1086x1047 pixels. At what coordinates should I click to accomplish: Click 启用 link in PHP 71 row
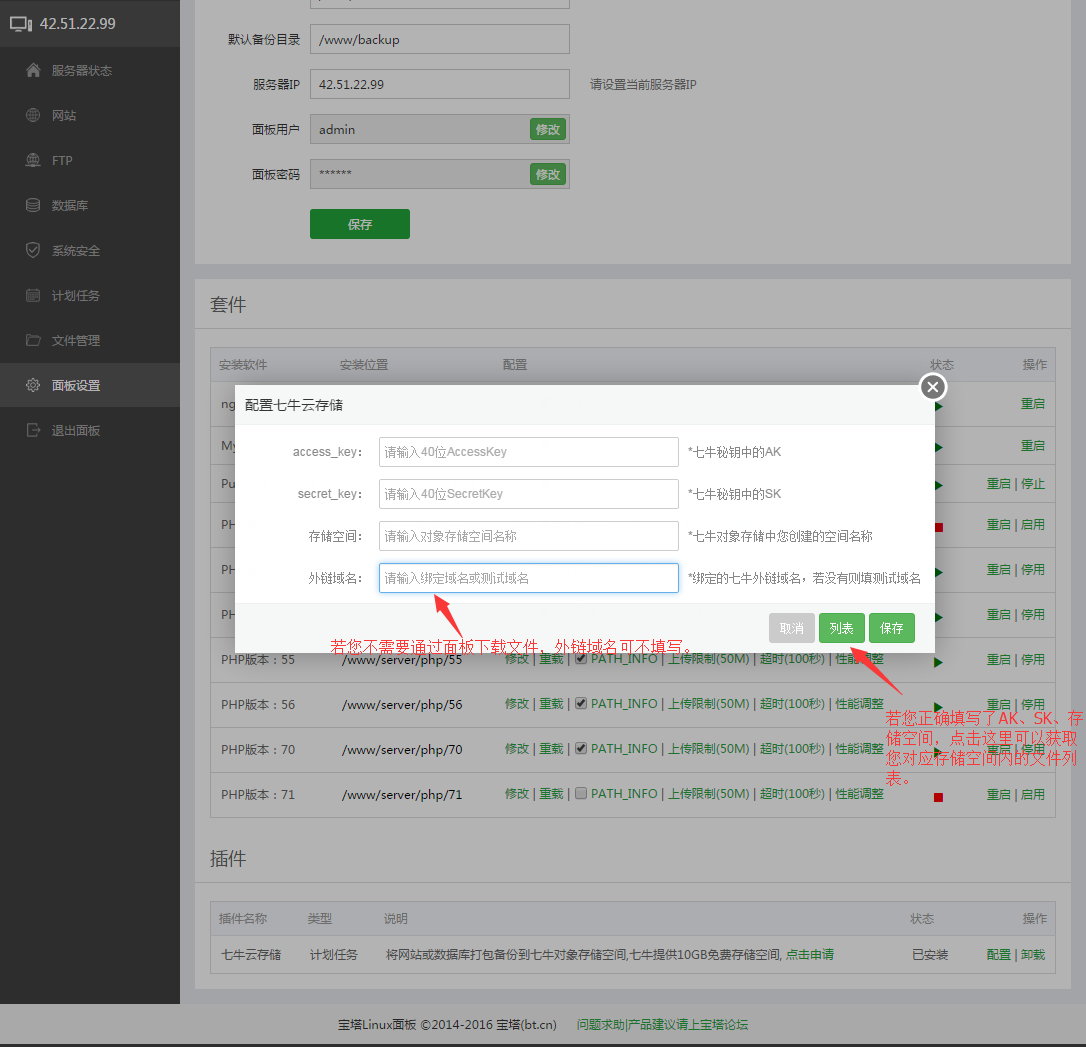click(x=1033, y=794)
